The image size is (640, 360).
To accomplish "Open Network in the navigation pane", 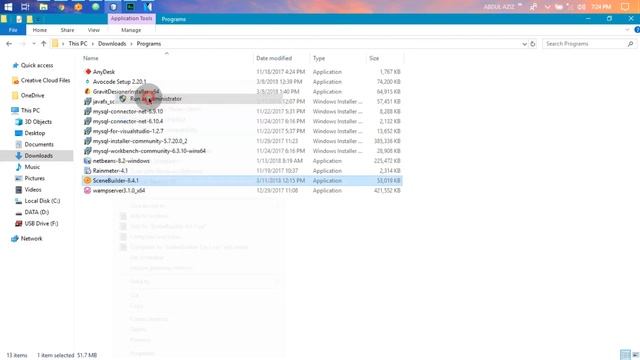I will pos(31,239).
